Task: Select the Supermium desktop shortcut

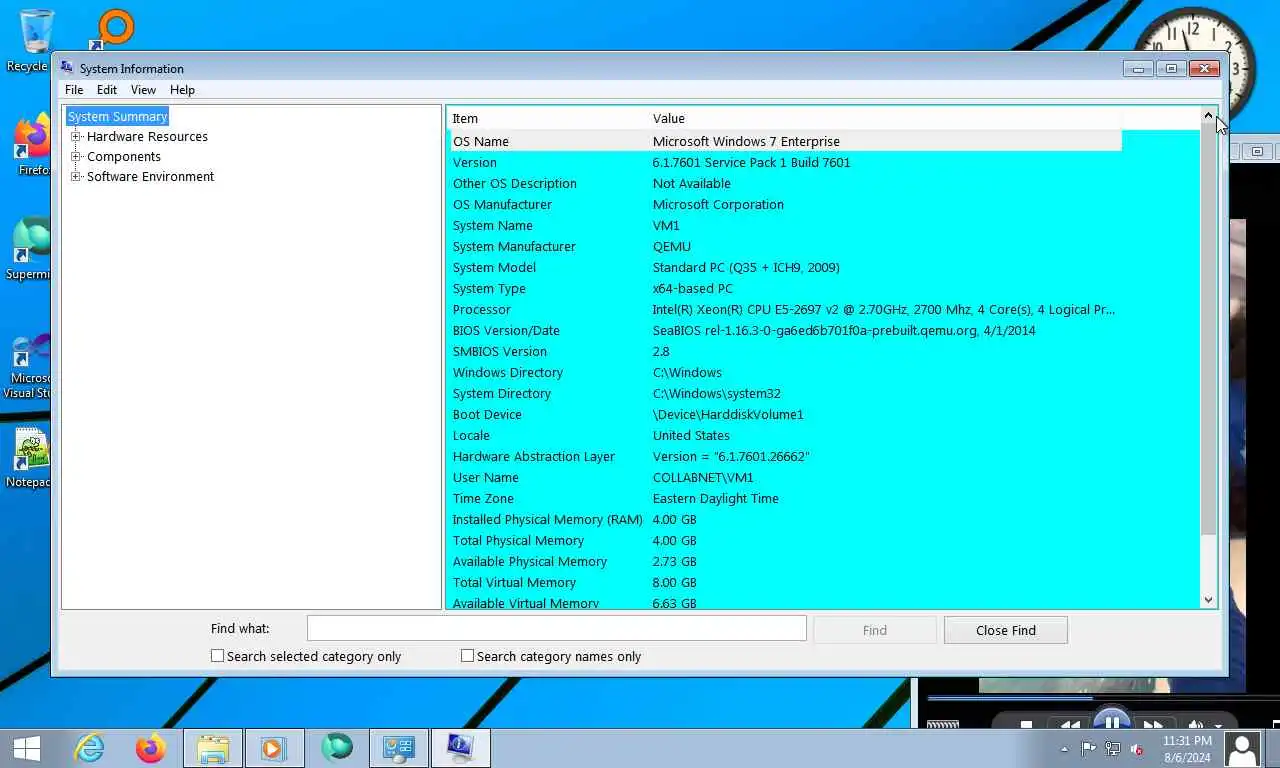Action: pyautogui.click(x=28, y=250)
